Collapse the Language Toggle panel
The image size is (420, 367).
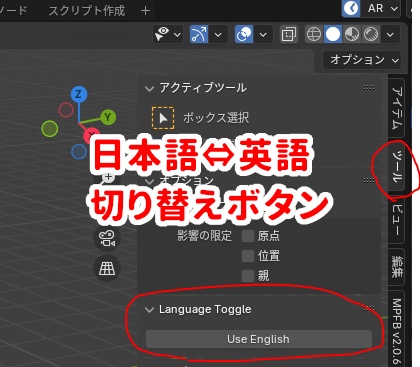tap(149, 310)
